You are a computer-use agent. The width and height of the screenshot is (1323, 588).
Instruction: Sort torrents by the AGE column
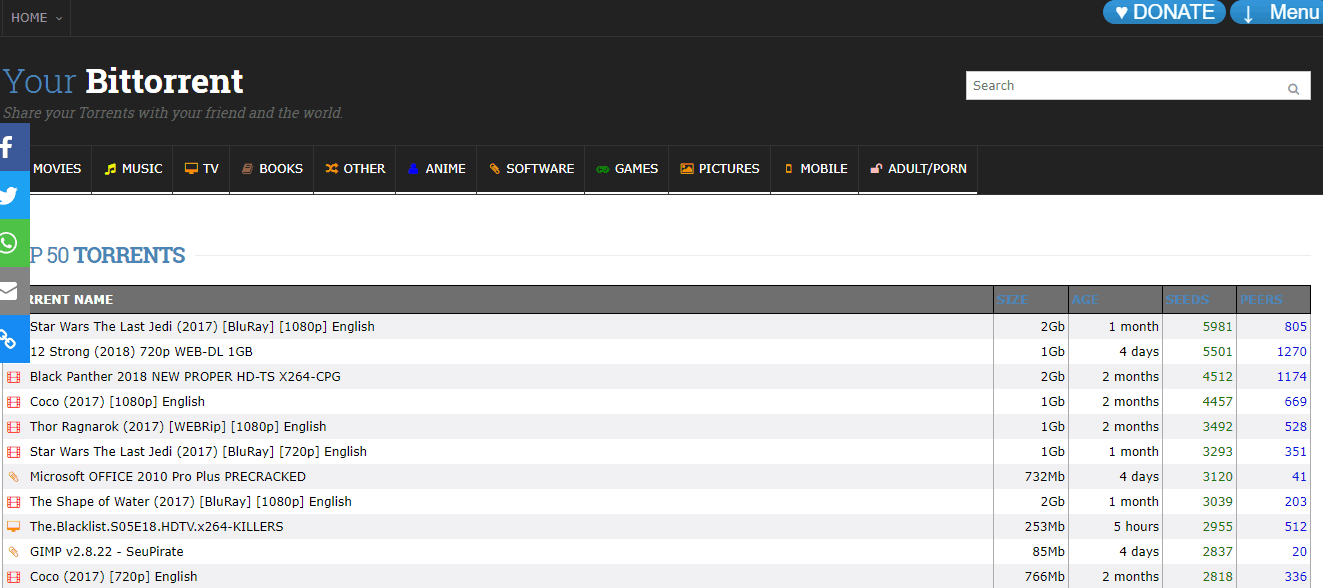pos(1085,300)
